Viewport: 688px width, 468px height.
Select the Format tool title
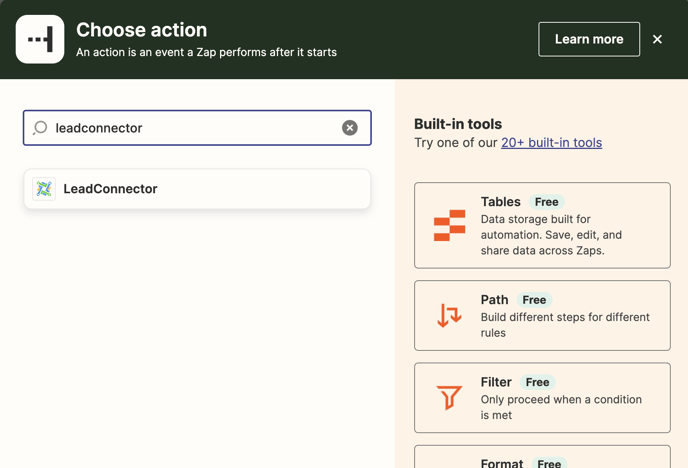502,463
